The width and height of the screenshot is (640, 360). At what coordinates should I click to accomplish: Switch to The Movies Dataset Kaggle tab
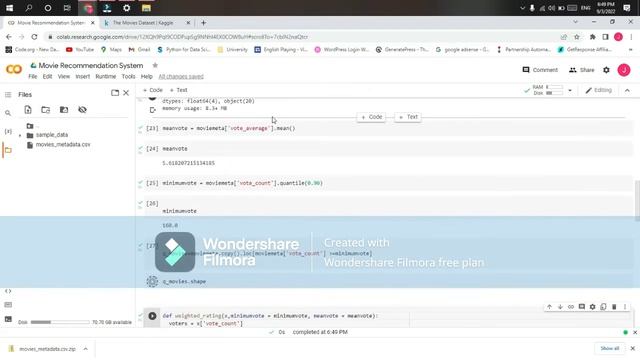click(143, 23)
